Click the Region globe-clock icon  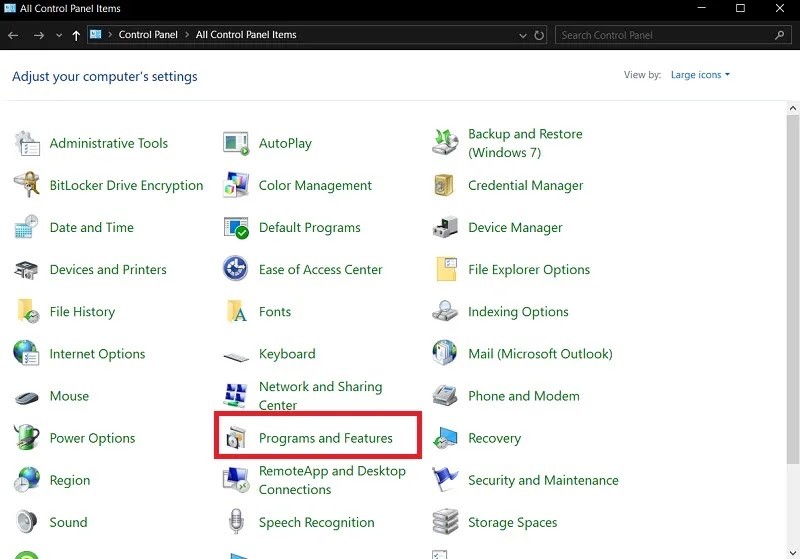pos(27,480)
